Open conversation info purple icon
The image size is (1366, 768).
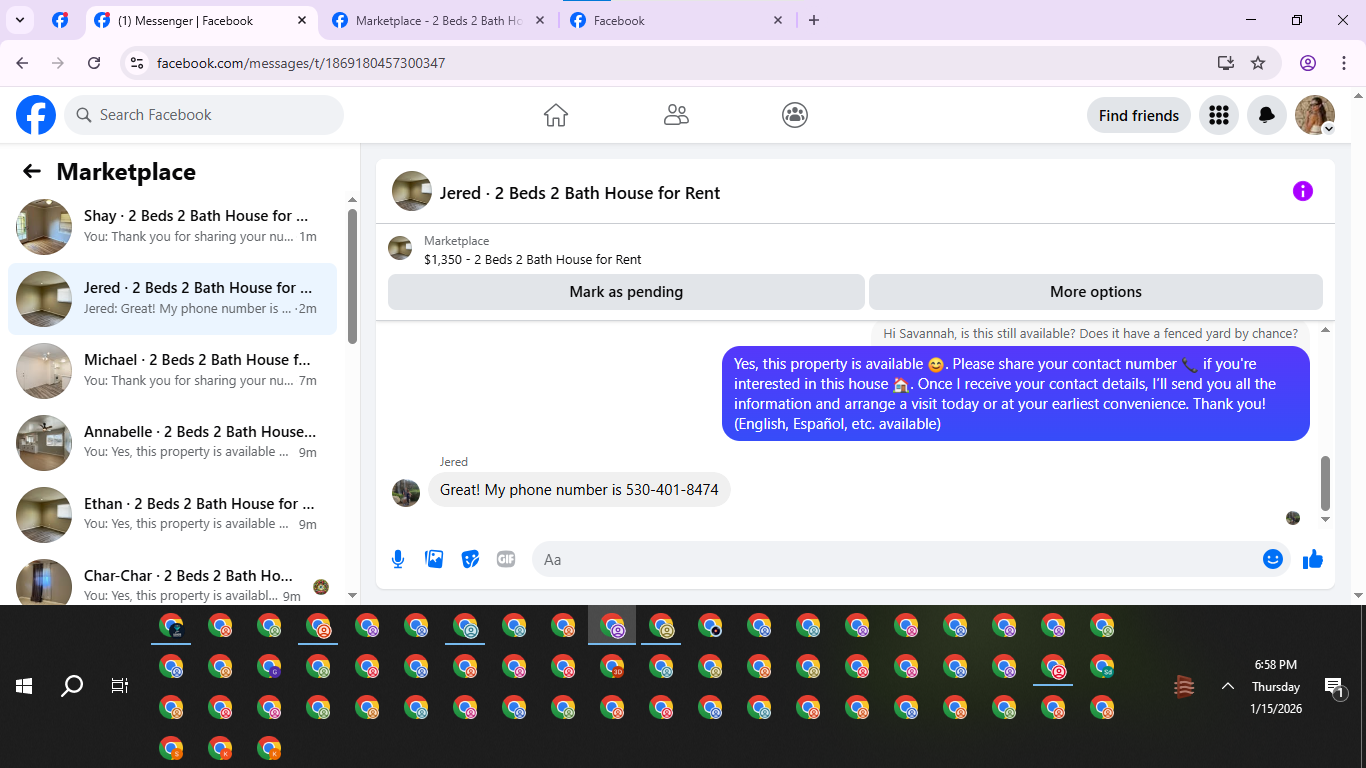[x=1302, y=191]
